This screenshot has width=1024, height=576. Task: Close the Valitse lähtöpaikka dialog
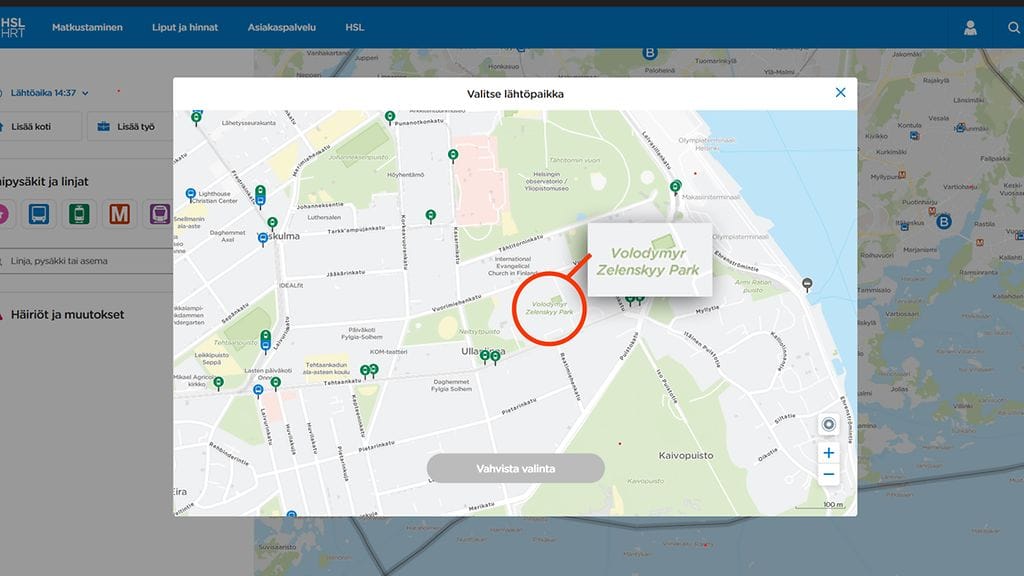(x=840, y=93)
